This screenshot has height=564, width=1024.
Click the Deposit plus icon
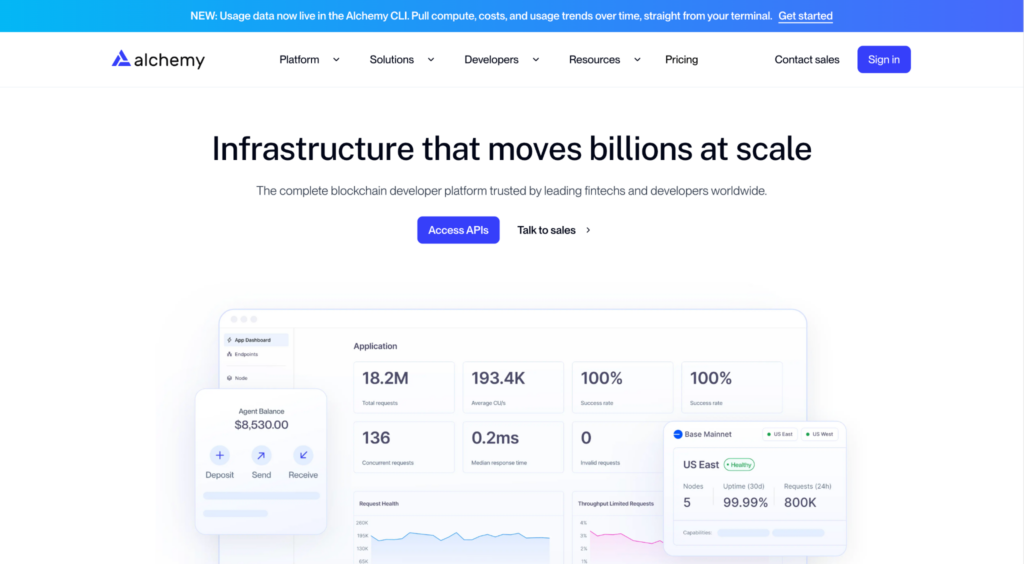[219, 455]
